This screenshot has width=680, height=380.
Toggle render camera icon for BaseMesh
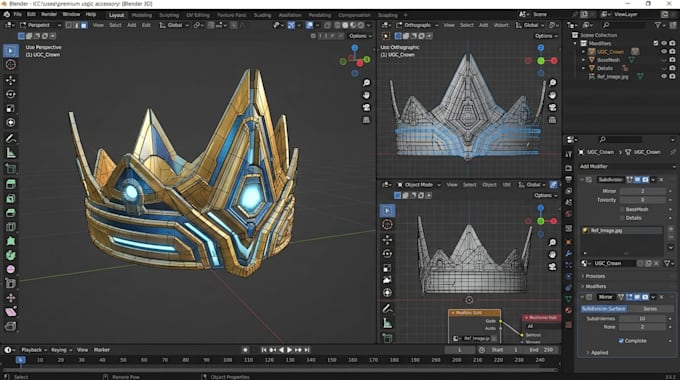coord(672,60)
